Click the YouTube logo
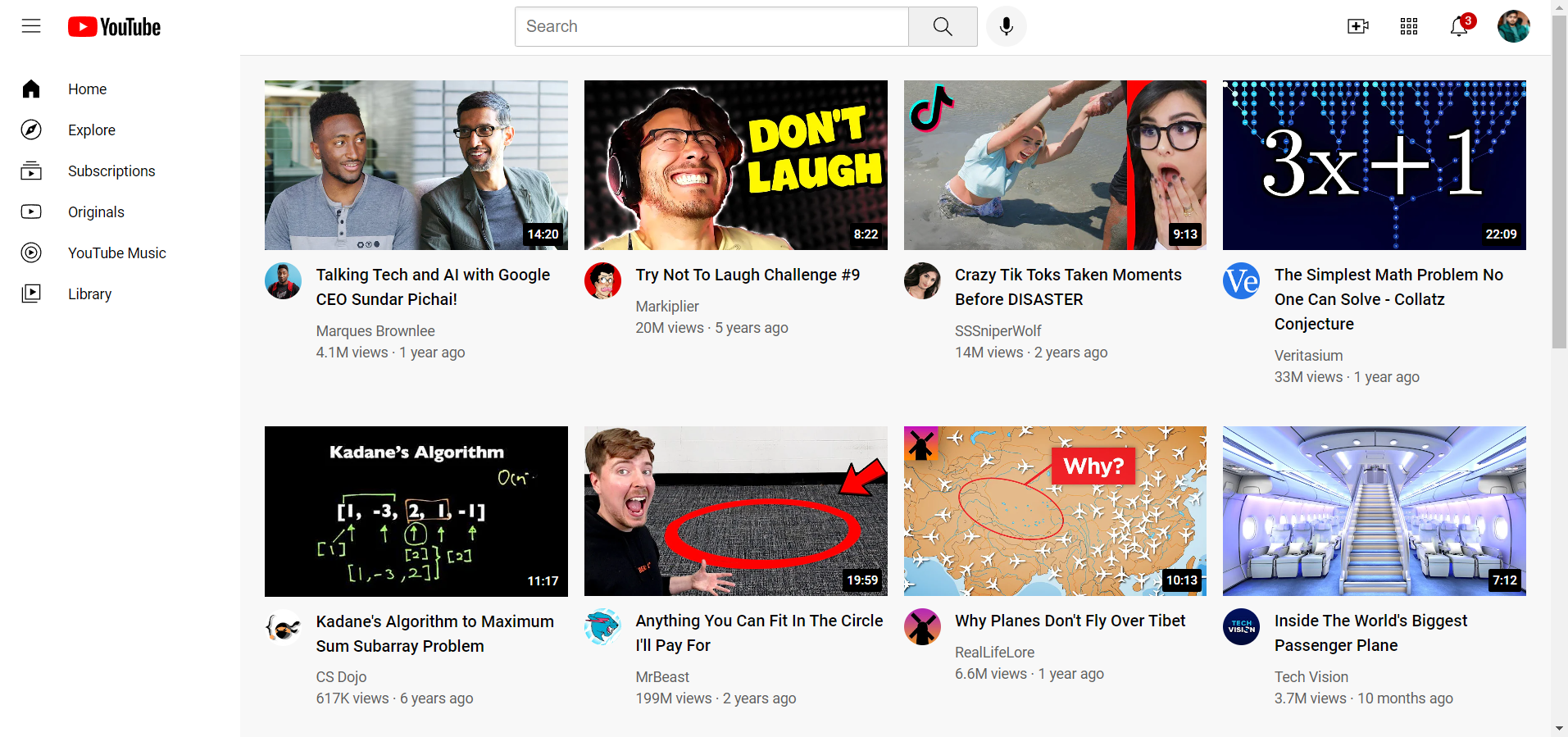 tap(114, 27)
